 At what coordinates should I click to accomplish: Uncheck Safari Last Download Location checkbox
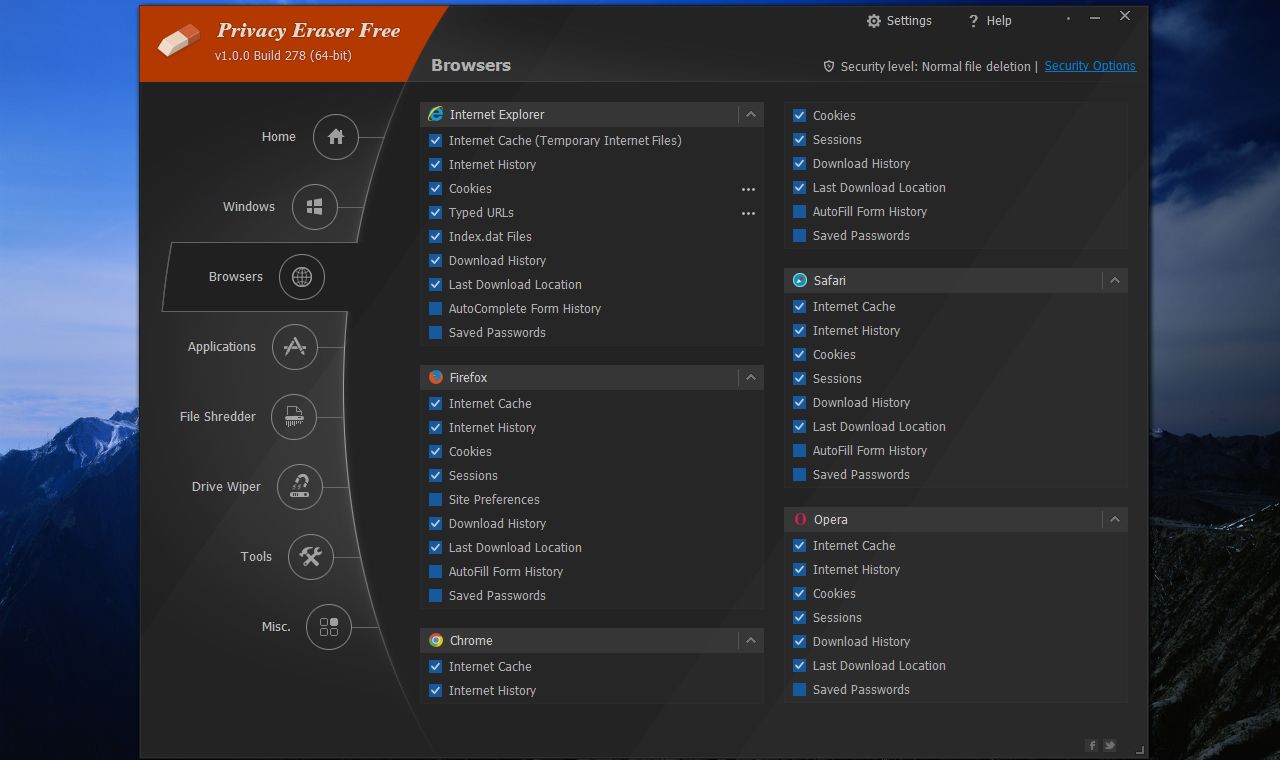pos(799,426)
